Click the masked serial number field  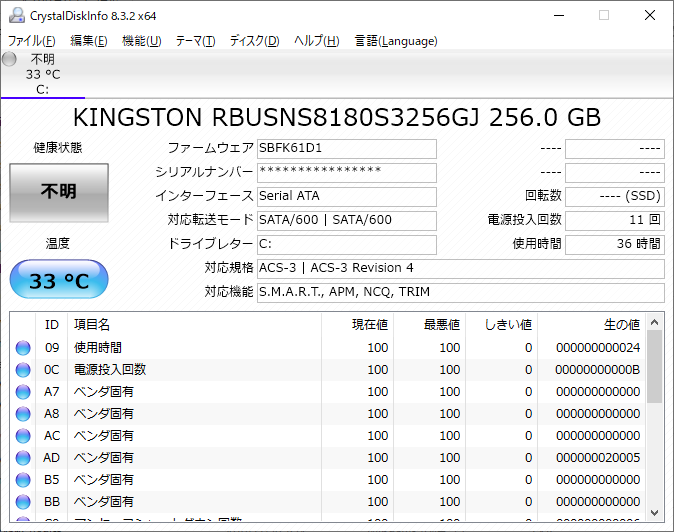pyautogui.click(x=347, y=173)
